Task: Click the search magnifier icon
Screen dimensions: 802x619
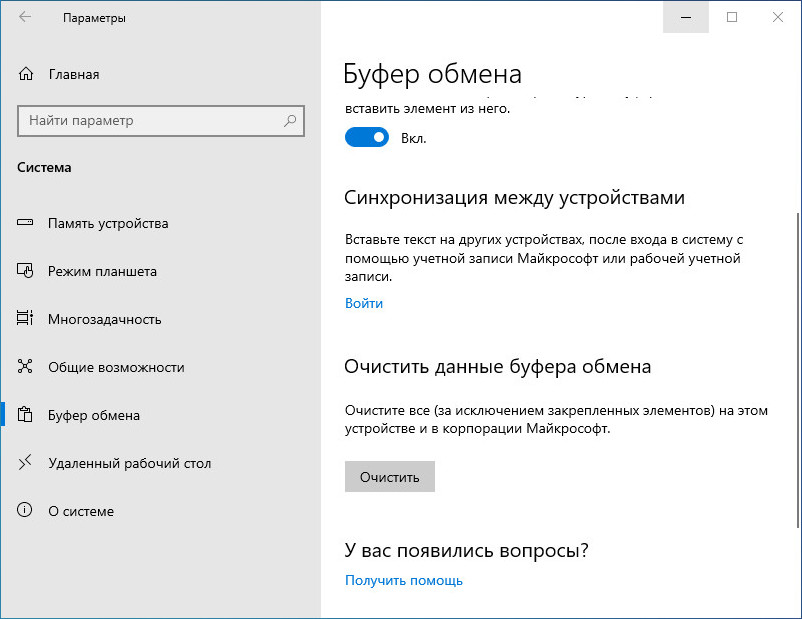Action: tap(290, 121)
